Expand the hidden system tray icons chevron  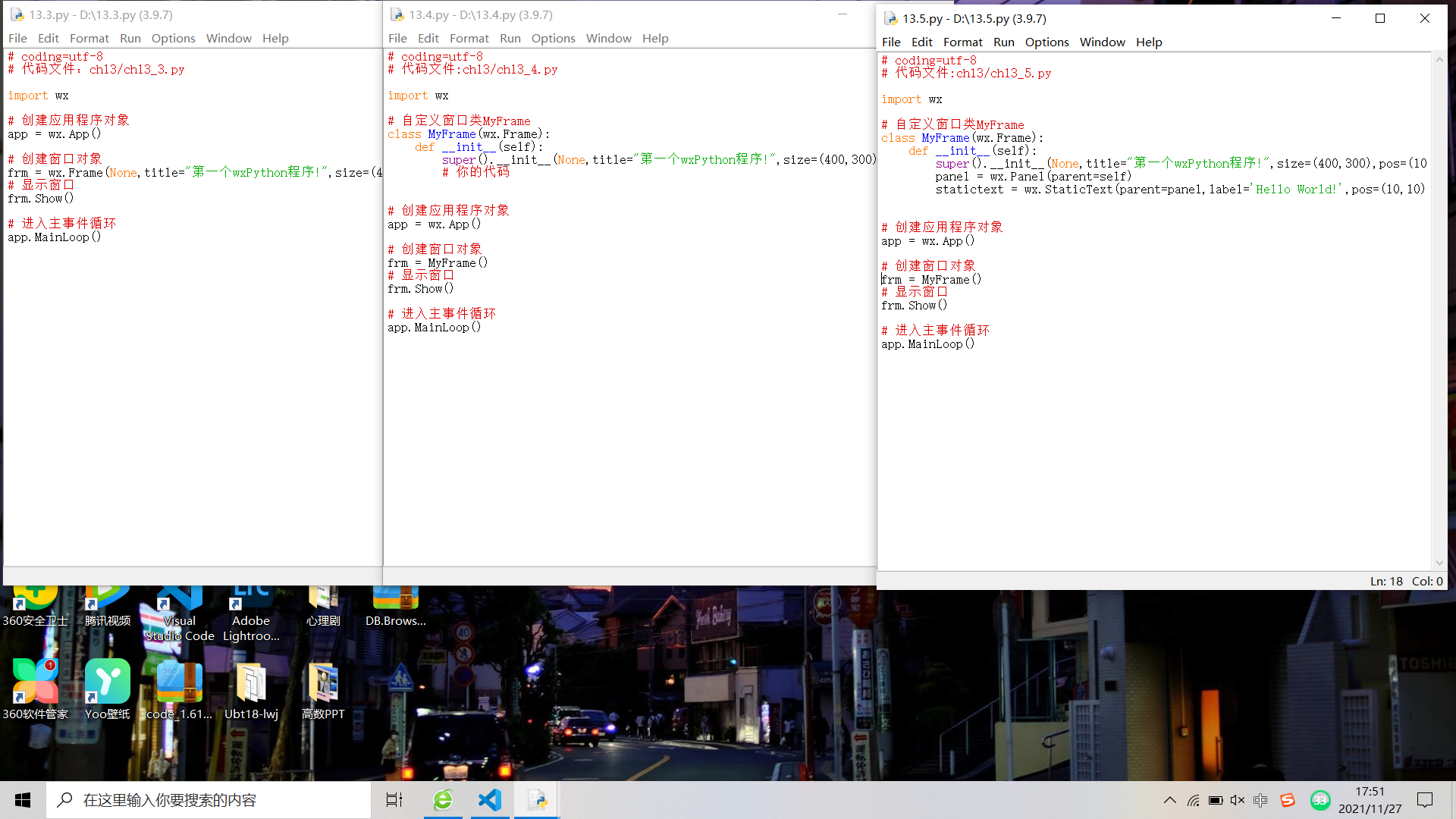pyautogui.click(x=1169, y=800)
